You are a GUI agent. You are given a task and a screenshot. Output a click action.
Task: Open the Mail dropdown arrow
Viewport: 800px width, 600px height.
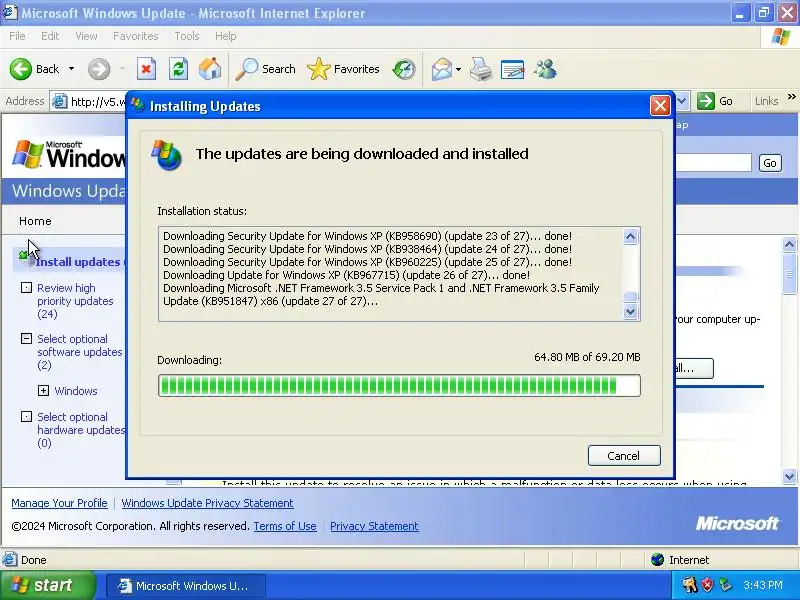tap(458, 69)
